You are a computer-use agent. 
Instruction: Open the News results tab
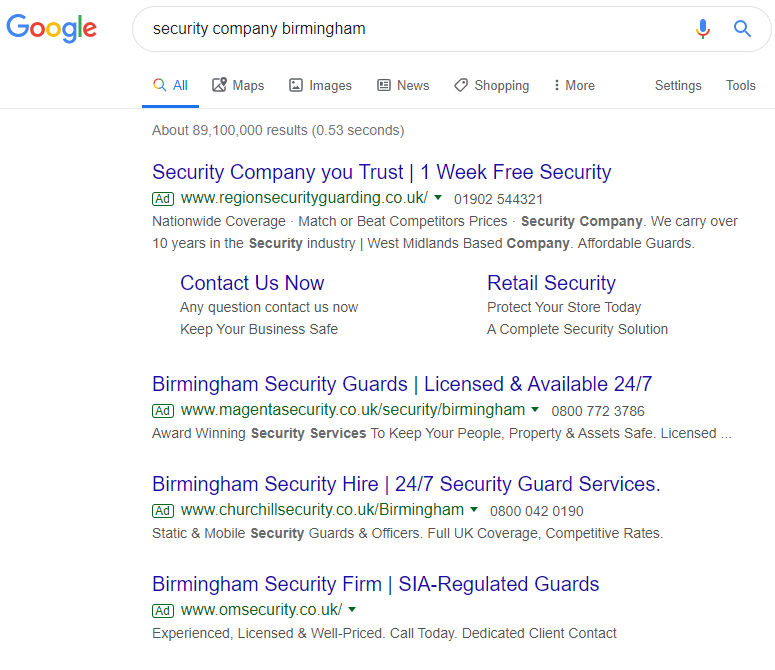(x=403, y=86)
